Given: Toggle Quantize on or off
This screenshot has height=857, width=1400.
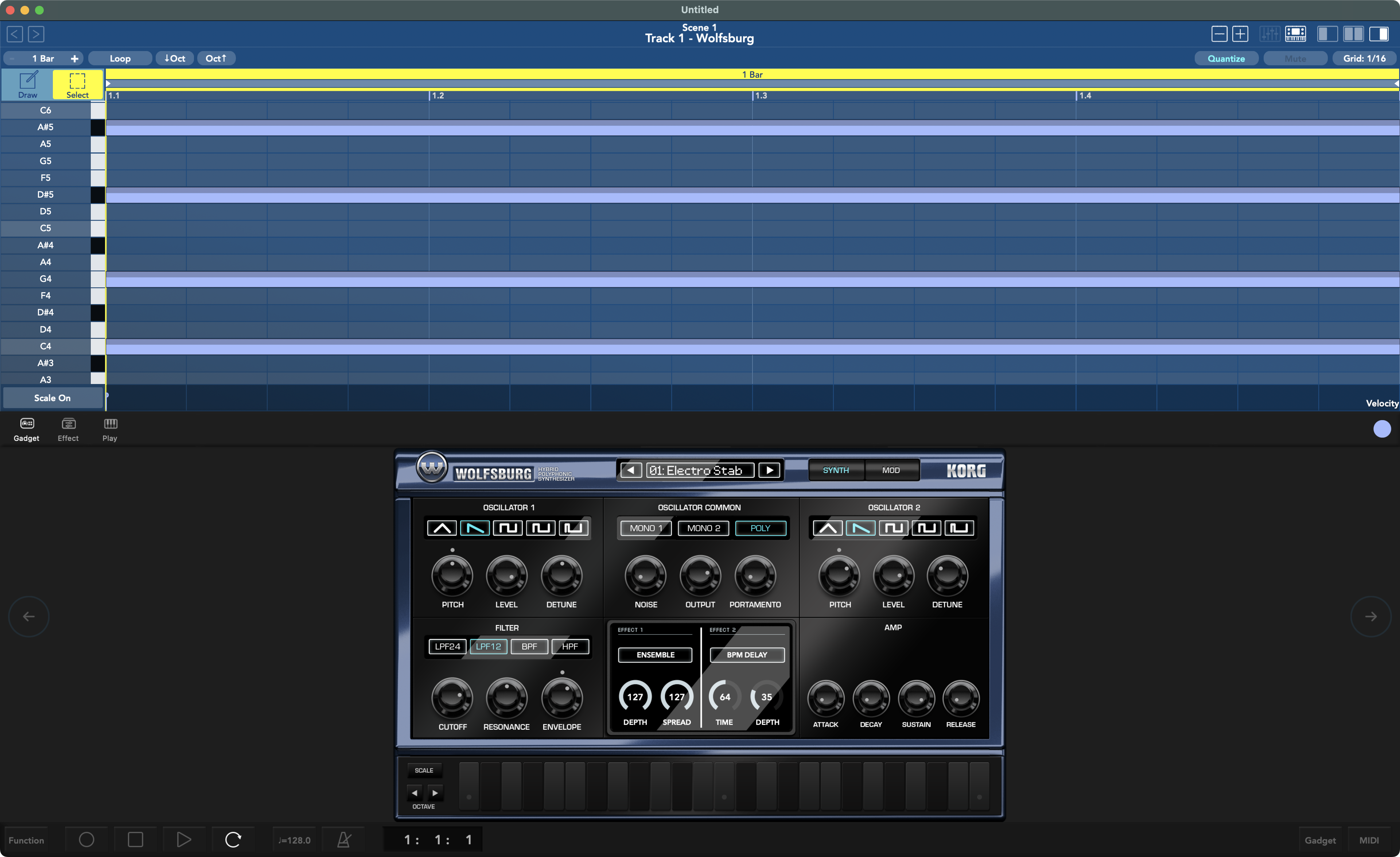Looking at the screenshot, I should [x=1226, y=59].
